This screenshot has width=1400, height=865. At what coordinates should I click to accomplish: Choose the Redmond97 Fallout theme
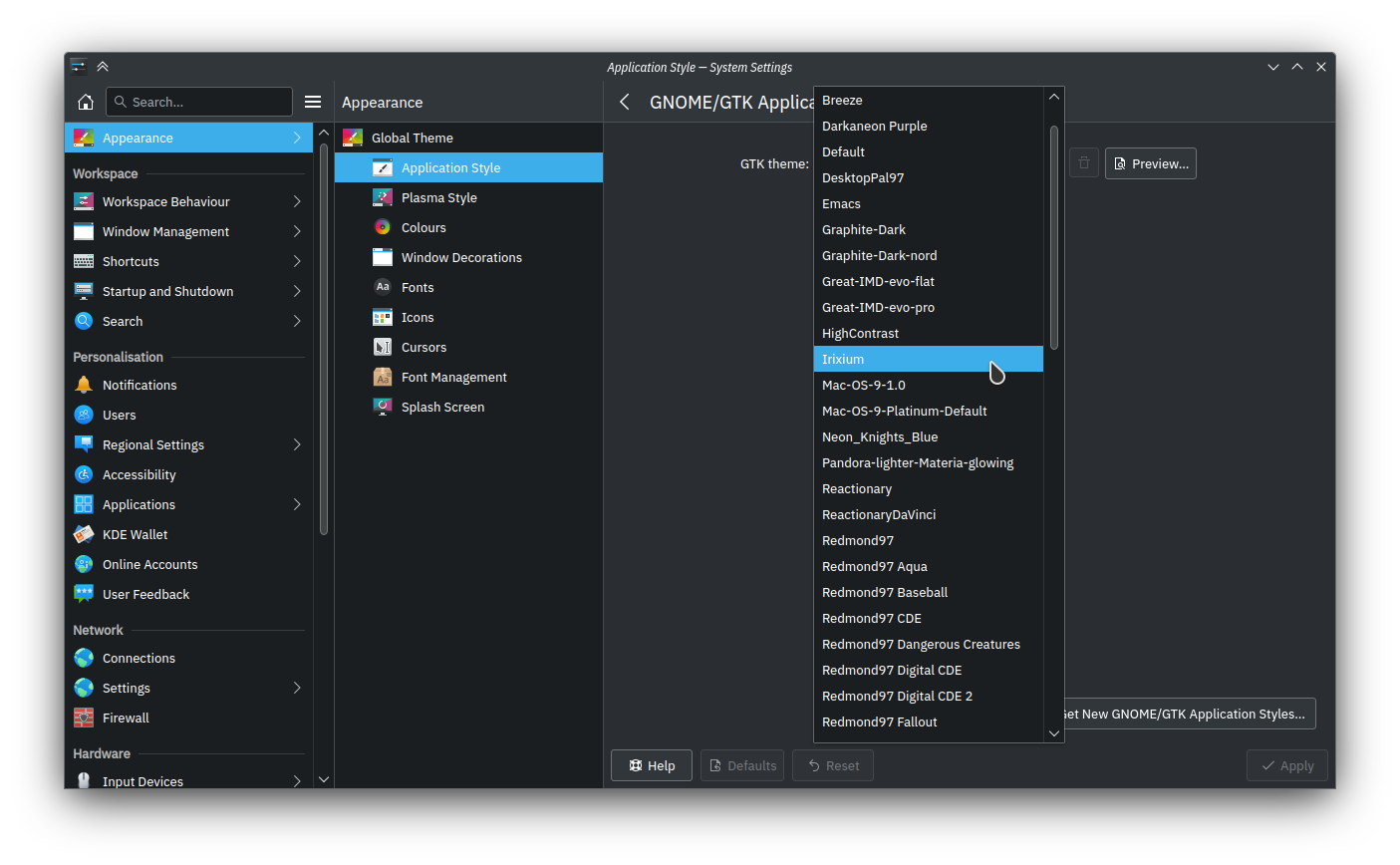tap(929, 721)
